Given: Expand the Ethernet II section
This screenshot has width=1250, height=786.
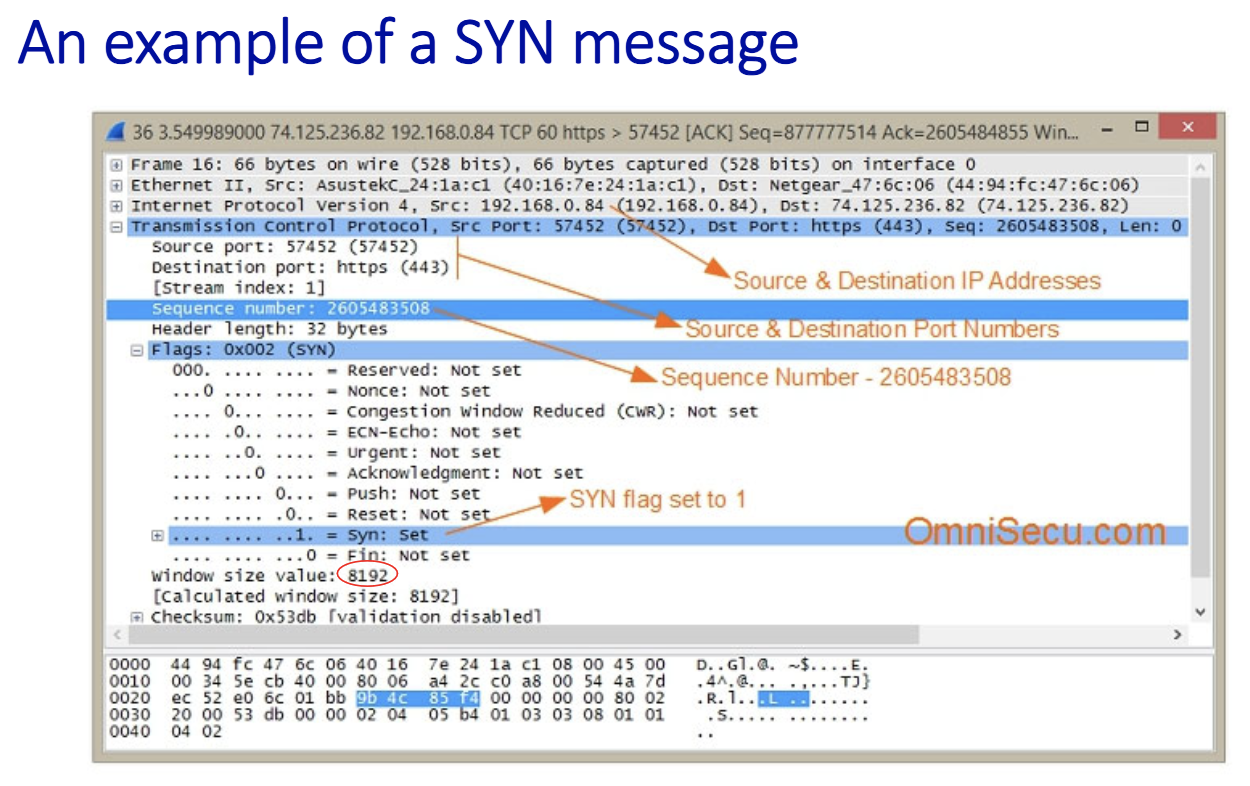Looking at the screenshot, I should pos(117,185).
